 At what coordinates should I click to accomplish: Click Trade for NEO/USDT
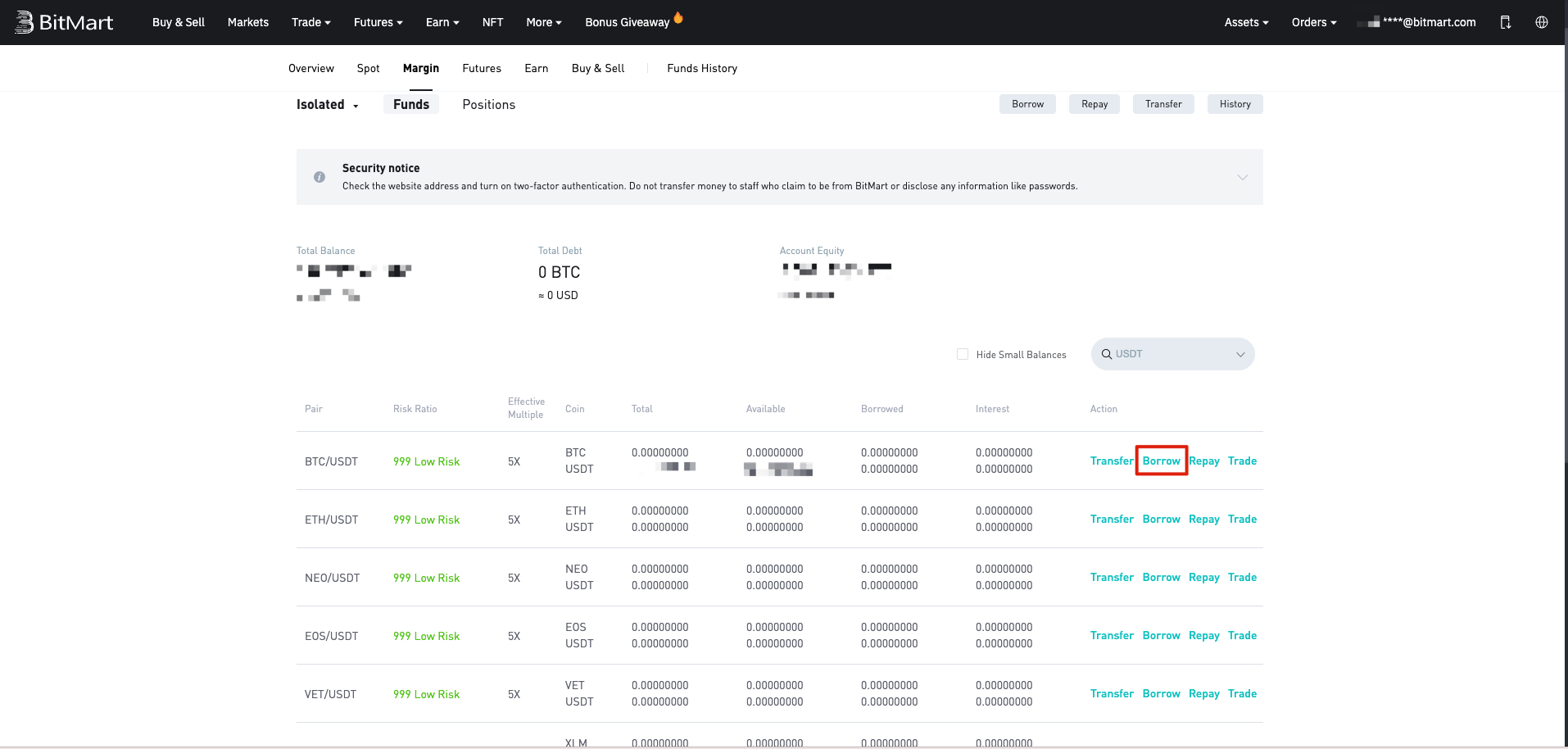pyautogui.click(x=1242, y=577)
